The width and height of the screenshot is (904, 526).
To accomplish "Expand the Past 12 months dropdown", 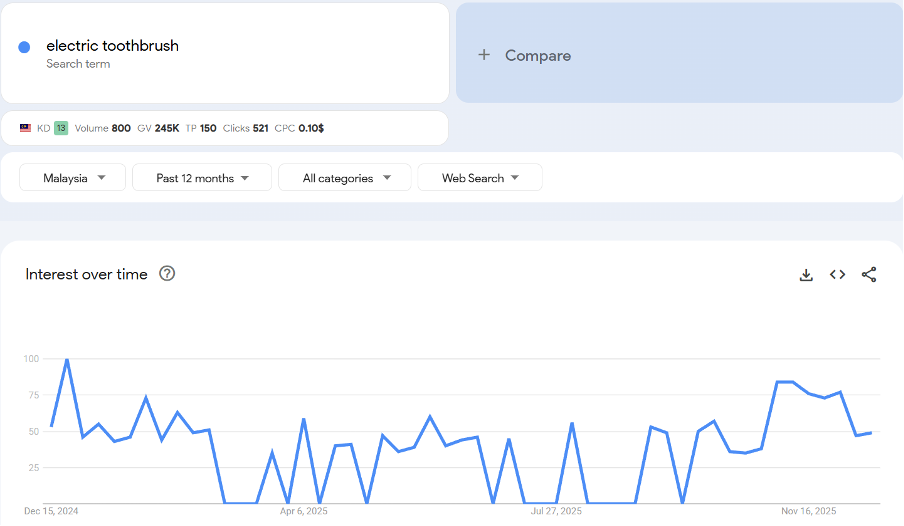I will coord(202,178).
